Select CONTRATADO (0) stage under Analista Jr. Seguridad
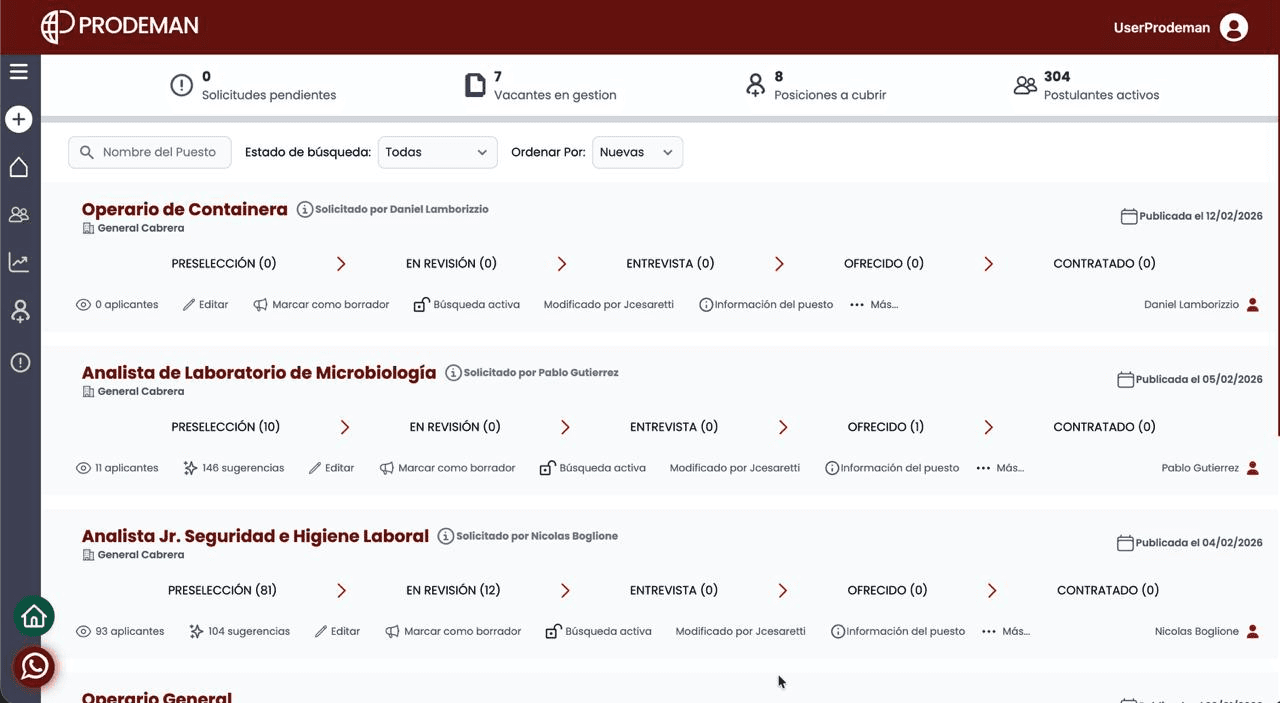1280x703 pixels. click(x=1108, y=590)
